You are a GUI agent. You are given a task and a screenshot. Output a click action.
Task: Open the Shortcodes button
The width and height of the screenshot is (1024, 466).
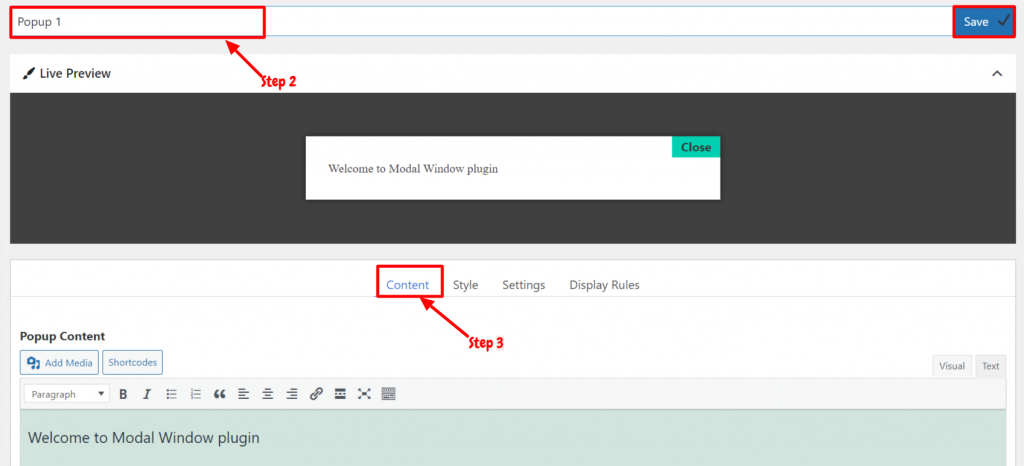[x=133, y=362]
